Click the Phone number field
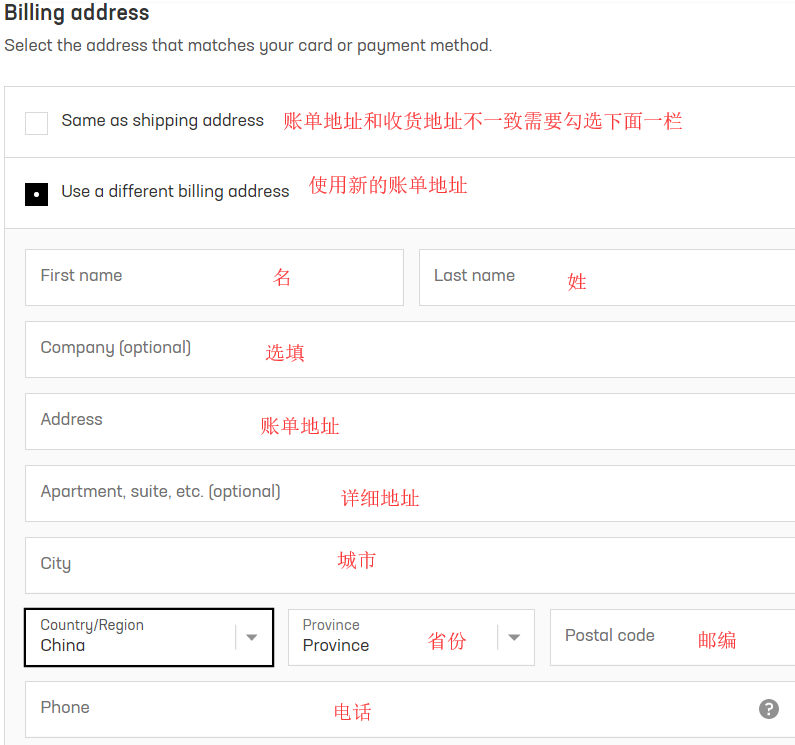This screenshot has width=795, height=745. (x=390, y=709)
